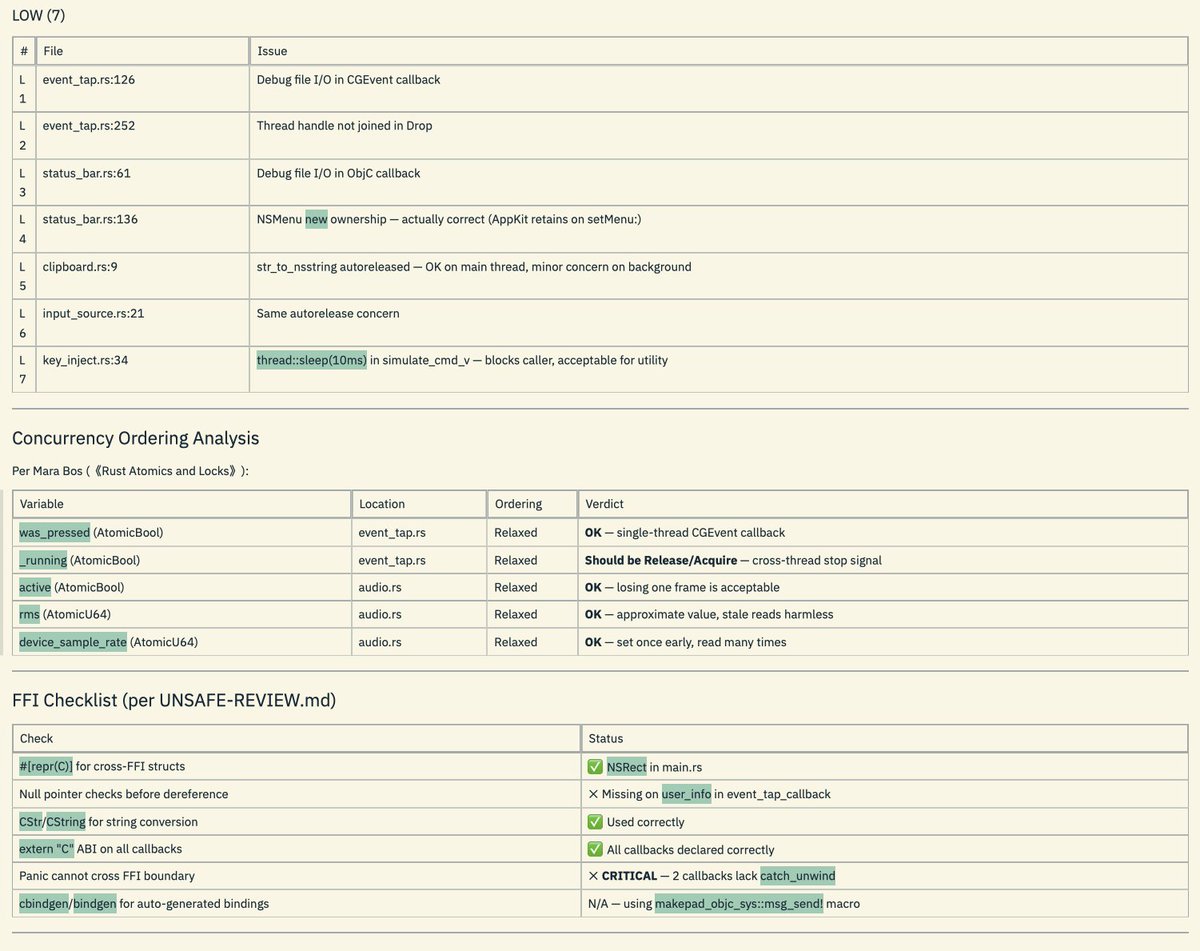
Task: Click "Null pointer checks before dereference" check
Action: 124,794
